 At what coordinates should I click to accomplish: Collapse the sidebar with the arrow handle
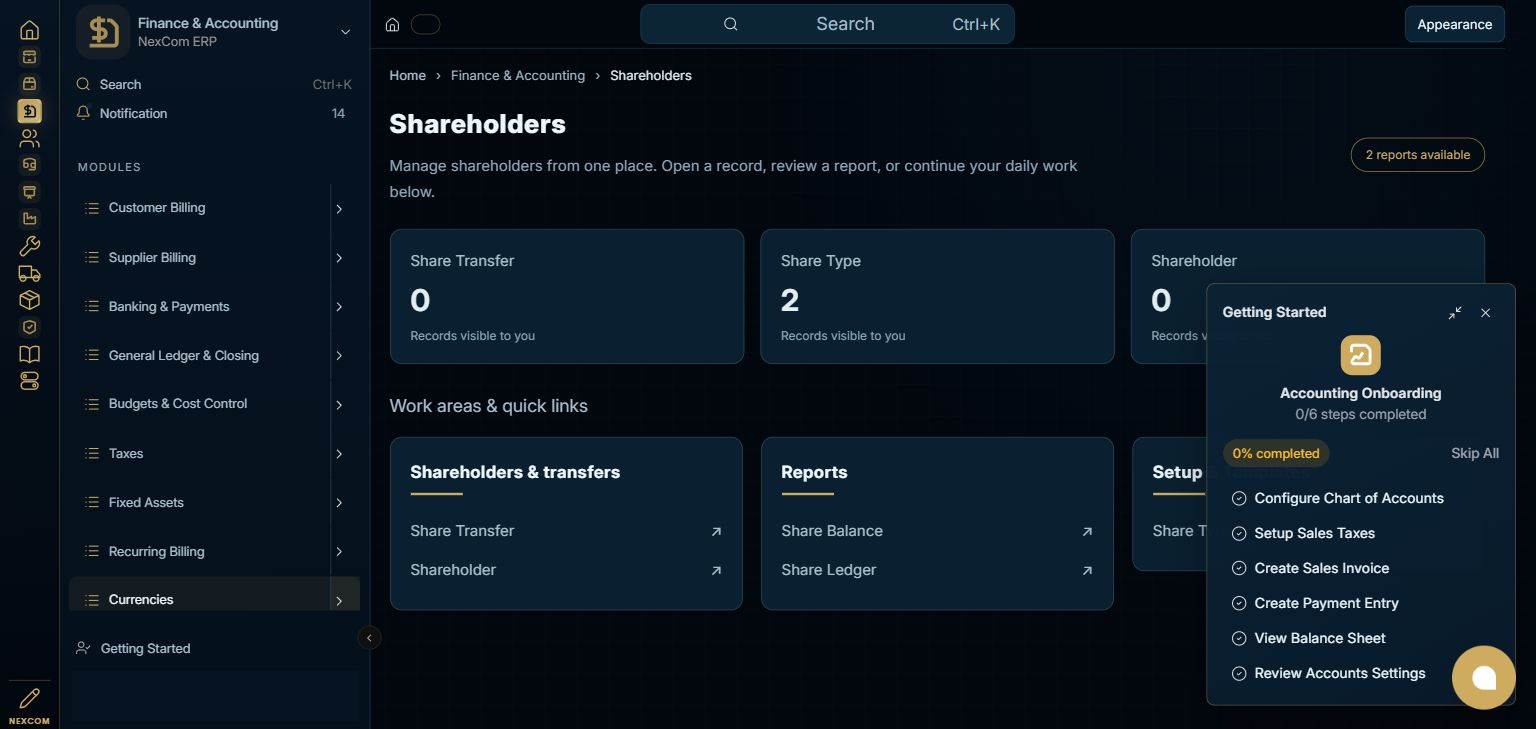pyautogui.click(x=369, y=637)
